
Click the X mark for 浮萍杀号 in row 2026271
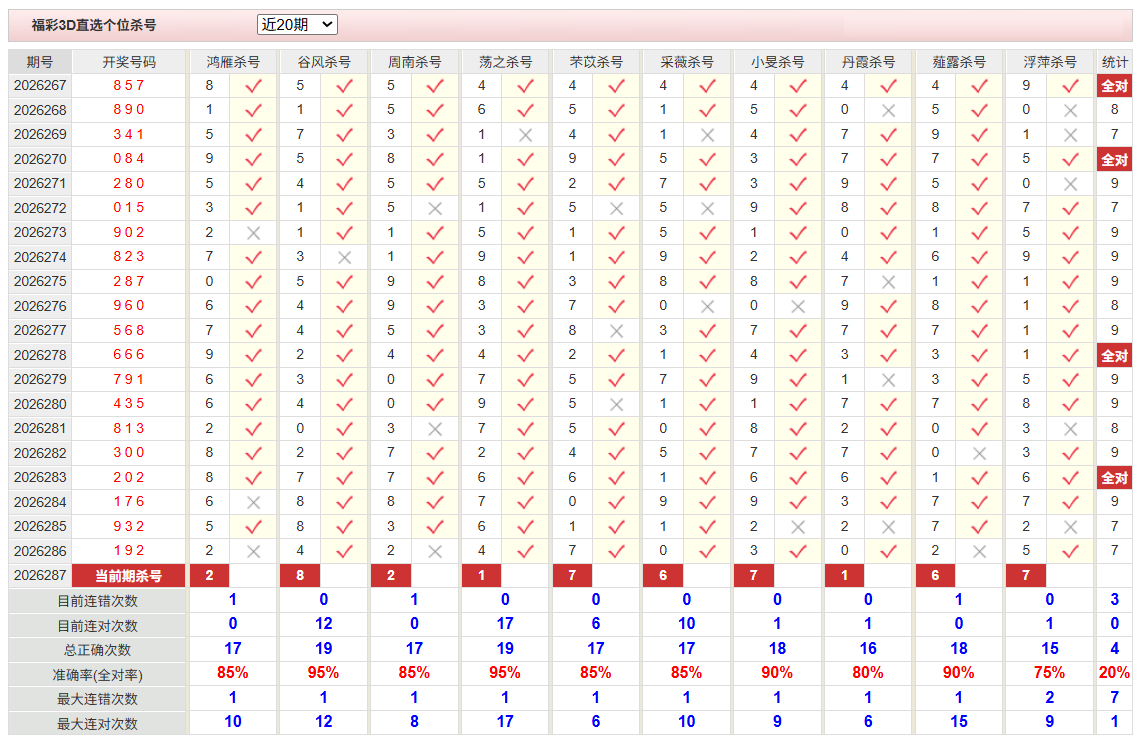point(1070,185)
